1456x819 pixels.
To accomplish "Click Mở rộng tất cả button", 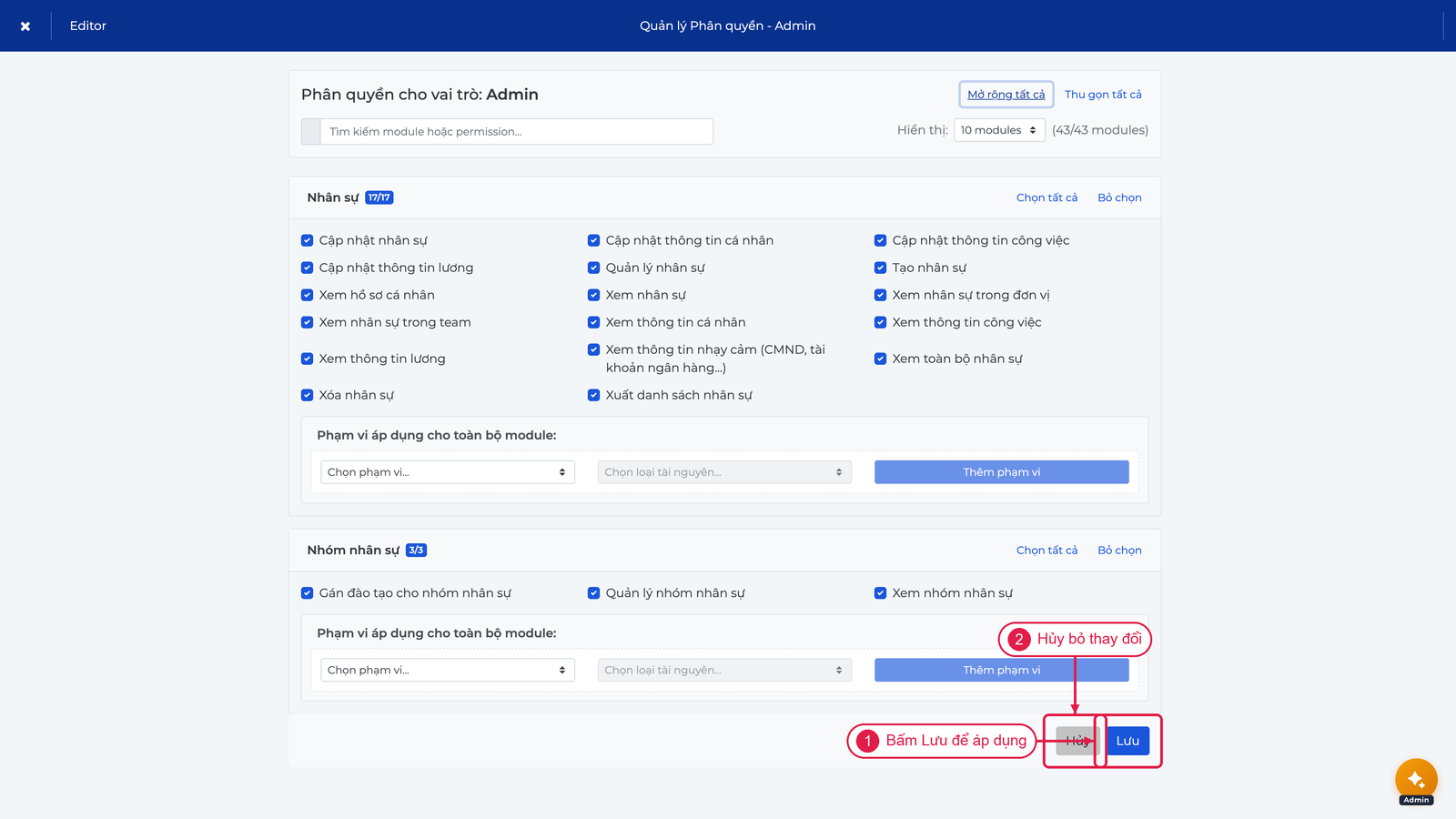I will [x=1006, y=95].
